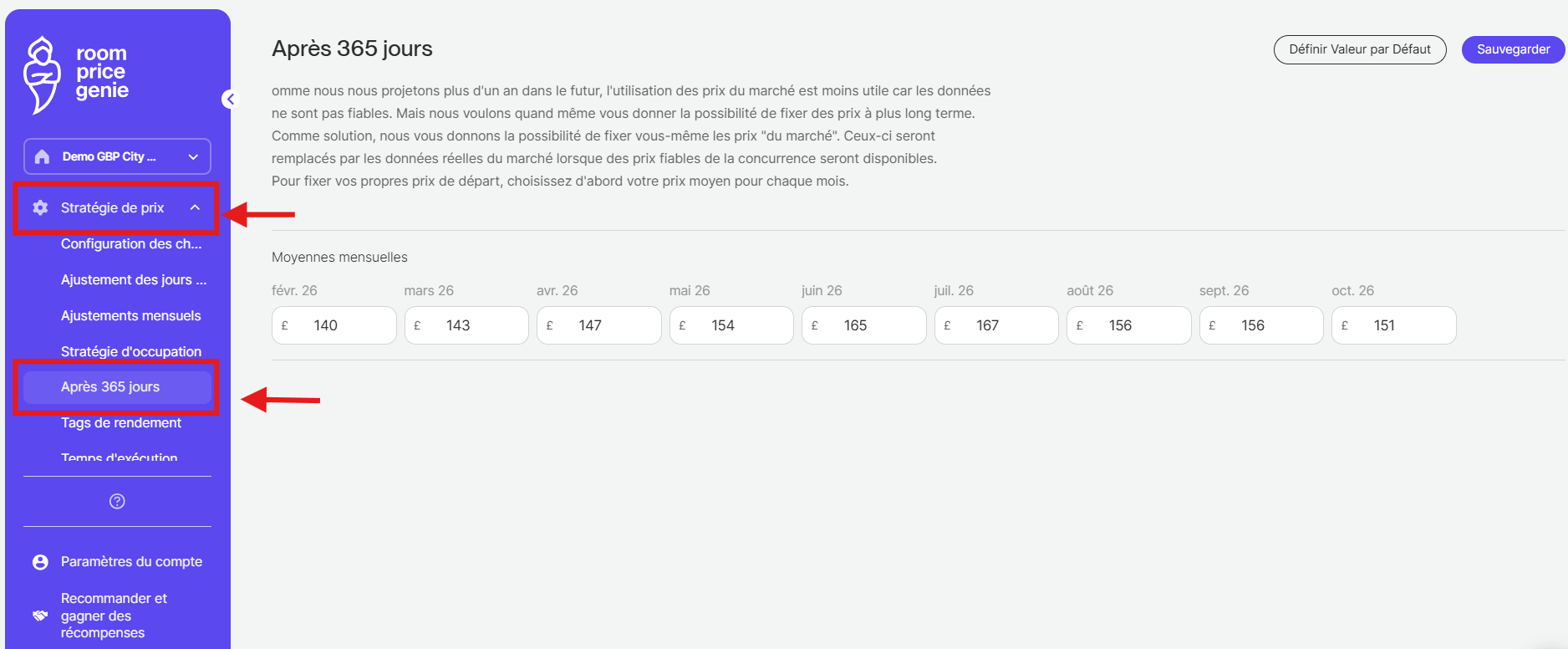Click the gear icon beside Stratégie de prix
This screenshot has width=1568, height=649.
40,207
